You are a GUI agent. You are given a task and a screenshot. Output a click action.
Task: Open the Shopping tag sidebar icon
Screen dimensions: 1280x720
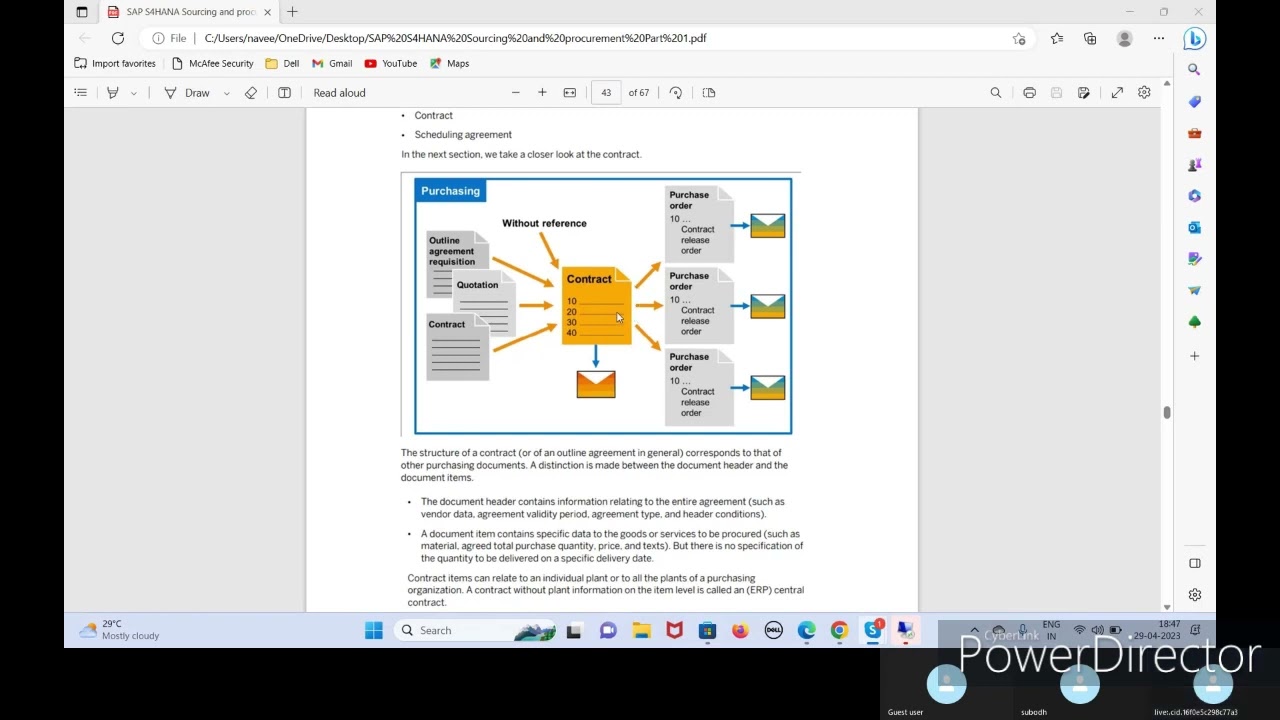[1194, 102]
